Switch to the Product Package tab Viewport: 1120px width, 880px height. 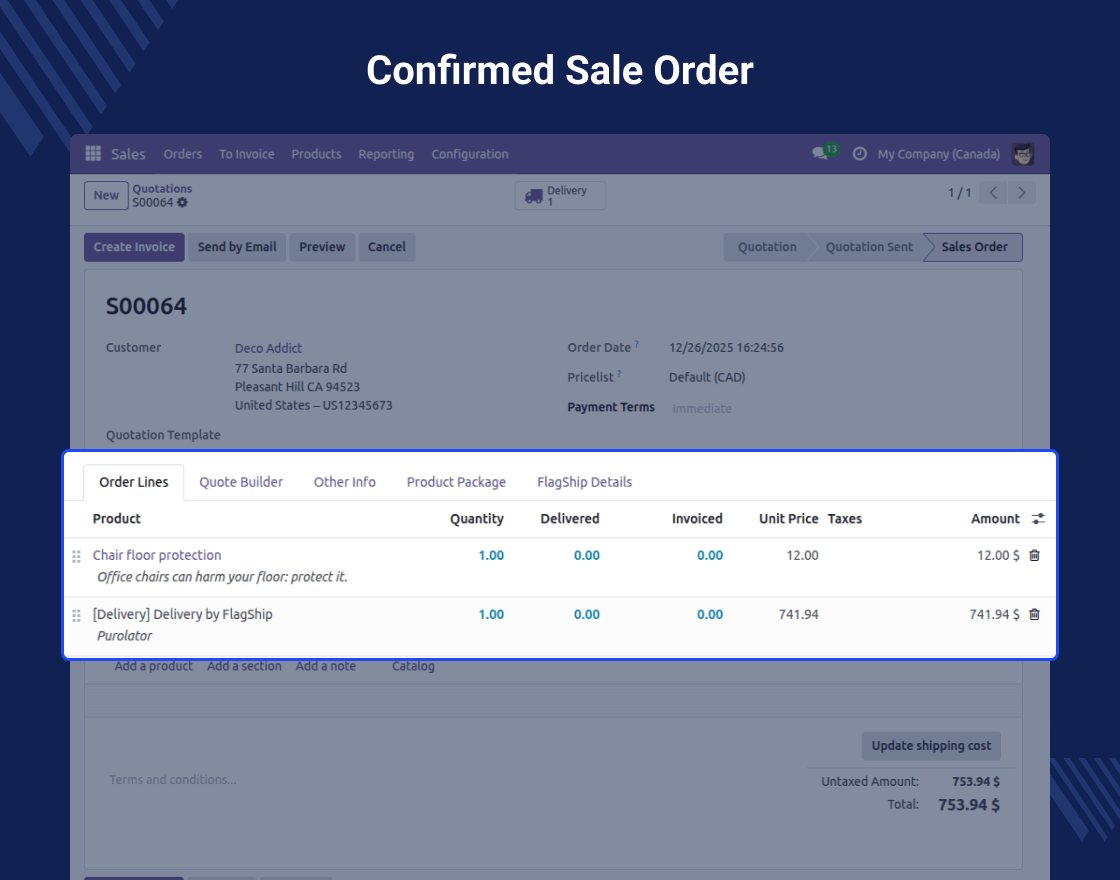coord(456,482)
